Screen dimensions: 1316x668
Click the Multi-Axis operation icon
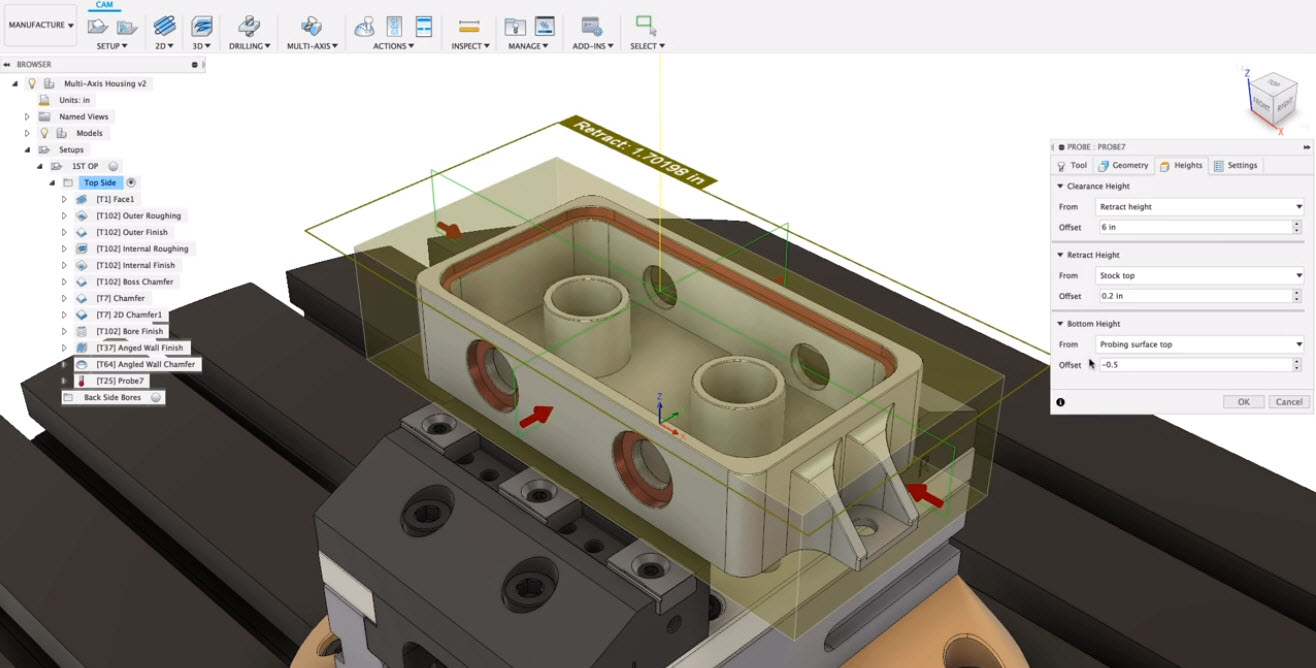tap(312, 26)
